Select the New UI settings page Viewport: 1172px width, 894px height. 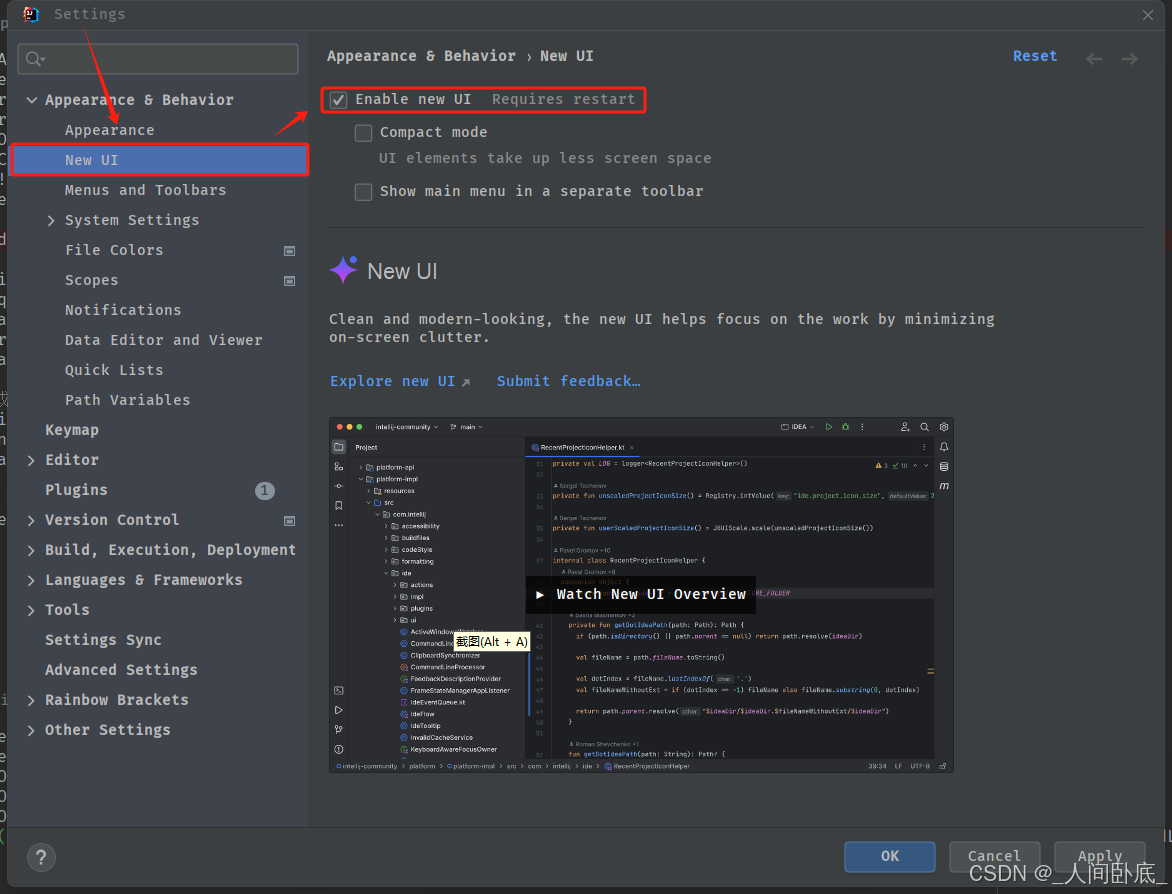pyautogui.click(x=161, y=160)
